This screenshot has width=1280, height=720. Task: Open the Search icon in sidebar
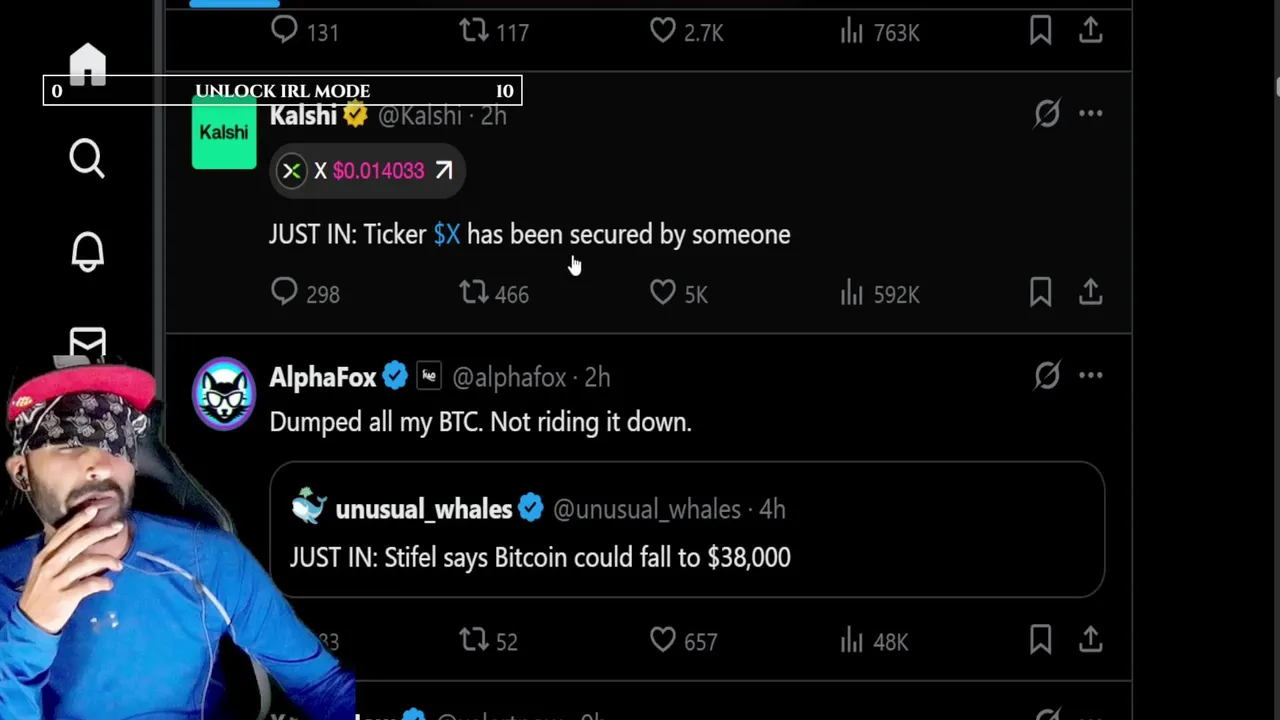point(87,158)
